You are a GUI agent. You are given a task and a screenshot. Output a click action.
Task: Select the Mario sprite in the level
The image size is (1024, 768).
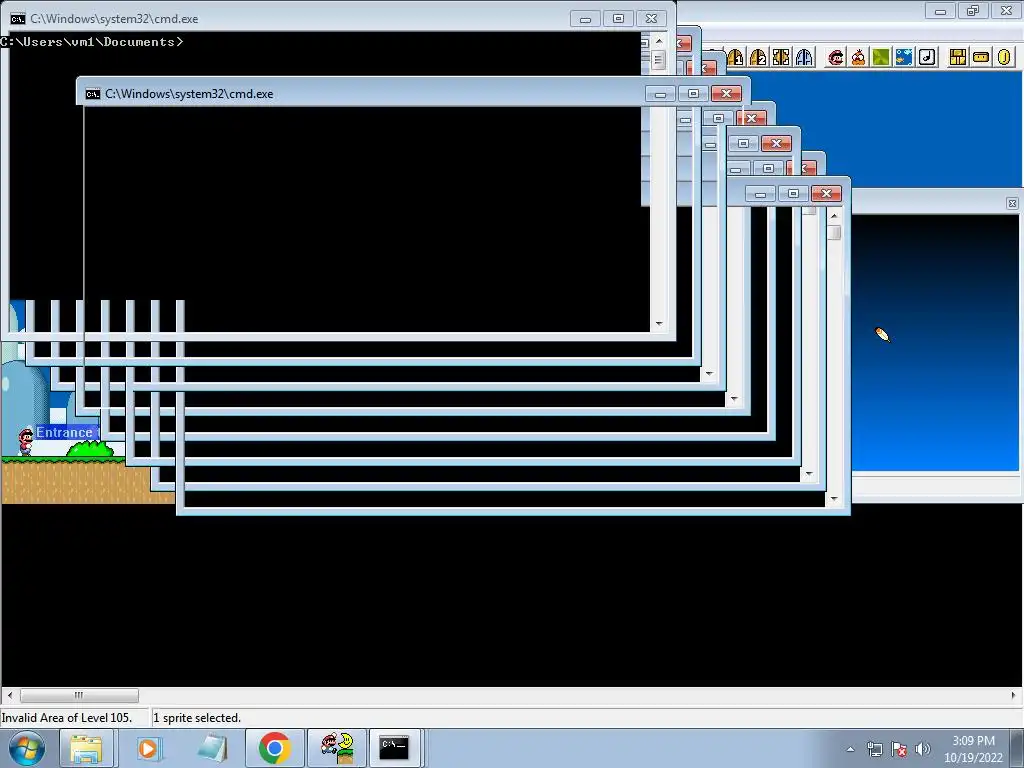(25, 441)
